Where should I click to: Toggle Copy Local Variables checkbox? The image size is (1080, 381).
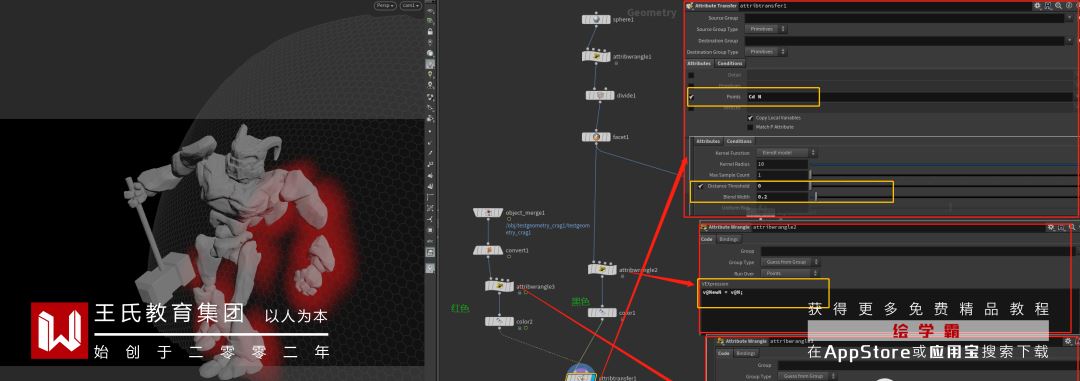click(750, 118)
